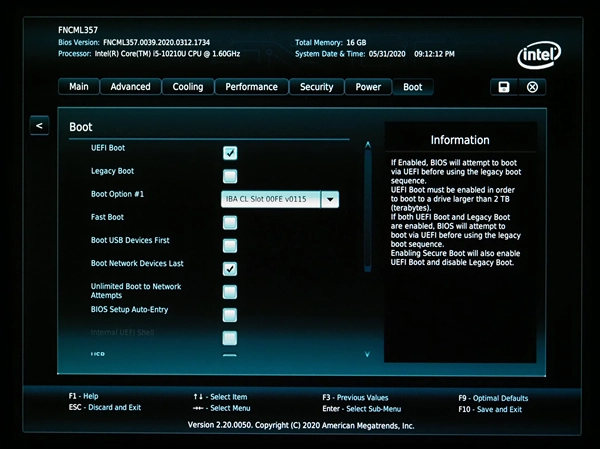Uncheck Boot Network Devices Last
This screenshot has height=449, width=600.
click(230, 269)
